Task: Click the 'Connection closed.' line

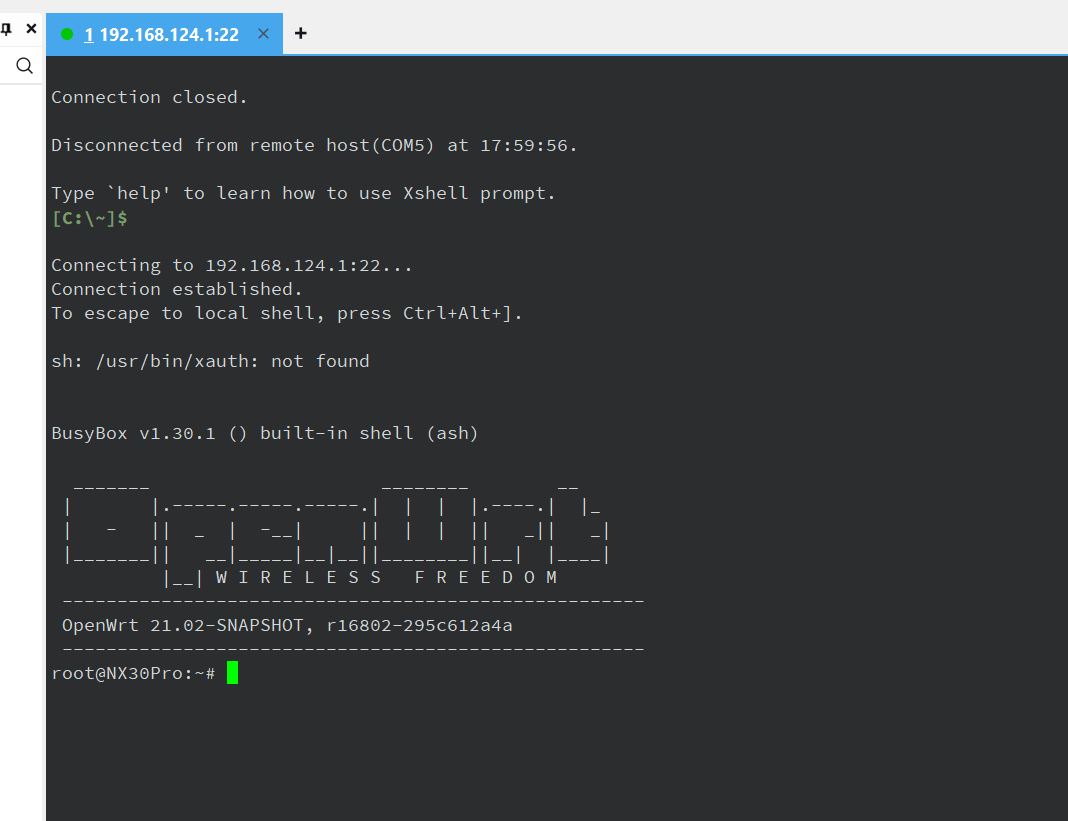Action: pos(149,97)
